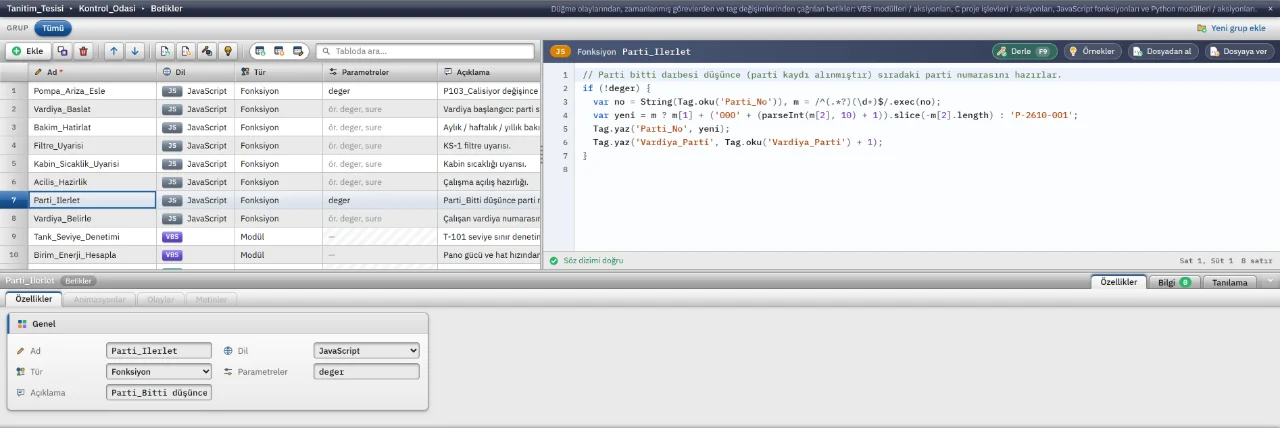
Task: Select the Birim_Enerji_Hesapla row
Action: [x=270, y=254]
